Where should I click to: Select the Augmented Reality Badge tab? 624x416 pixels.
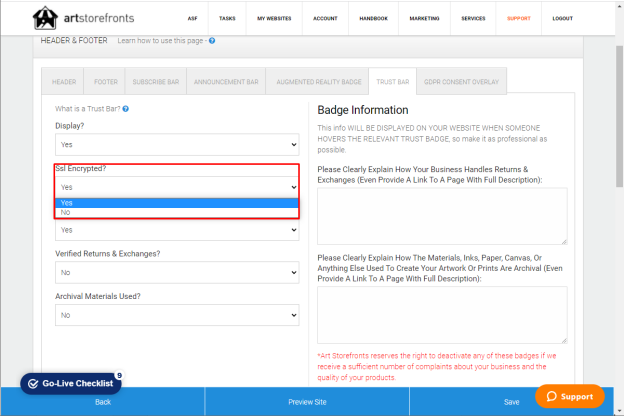[319, 82]
